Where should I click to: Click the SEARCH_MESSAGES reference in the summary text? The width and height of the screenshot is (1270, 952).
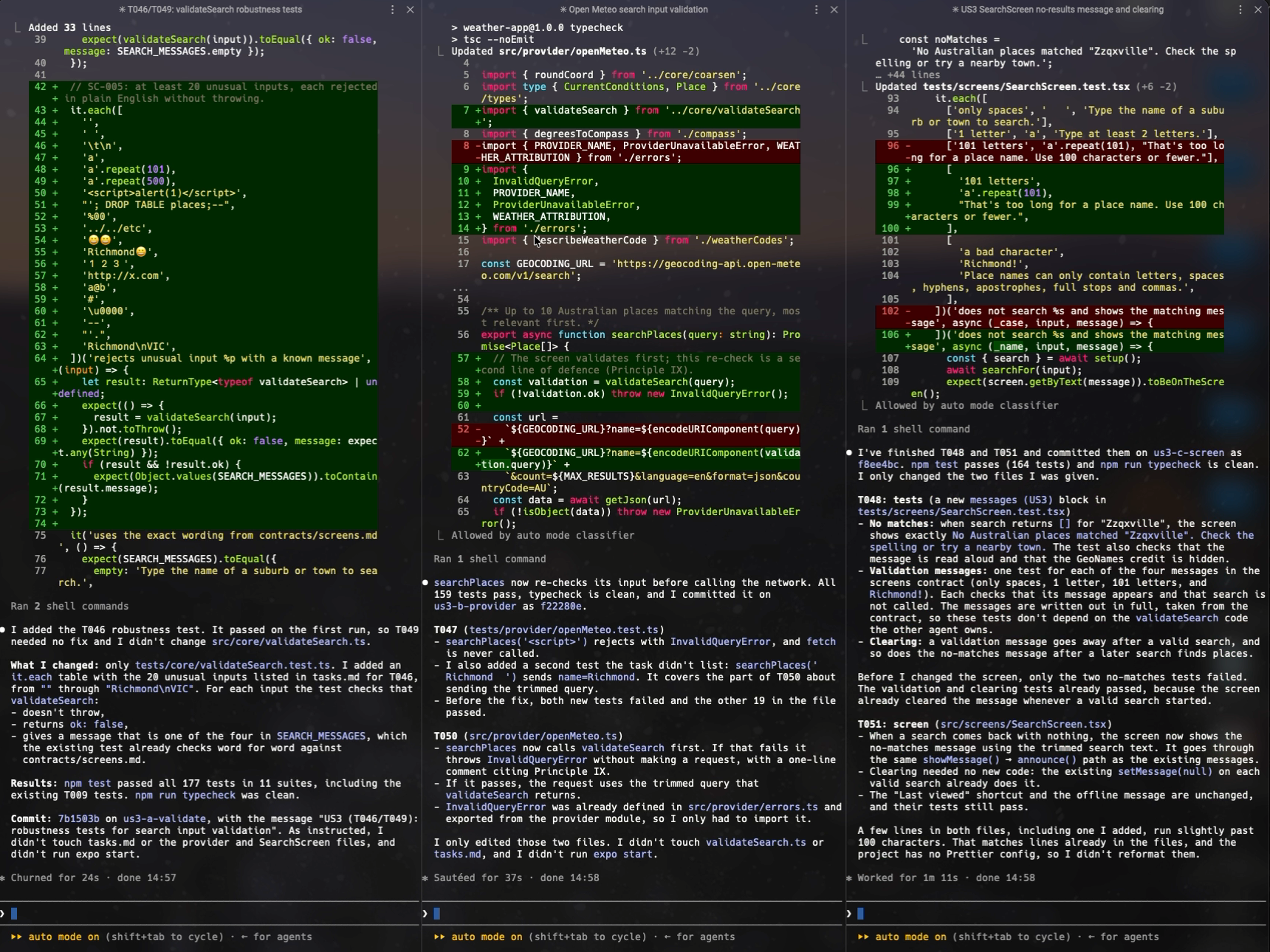tap(321, 737)
